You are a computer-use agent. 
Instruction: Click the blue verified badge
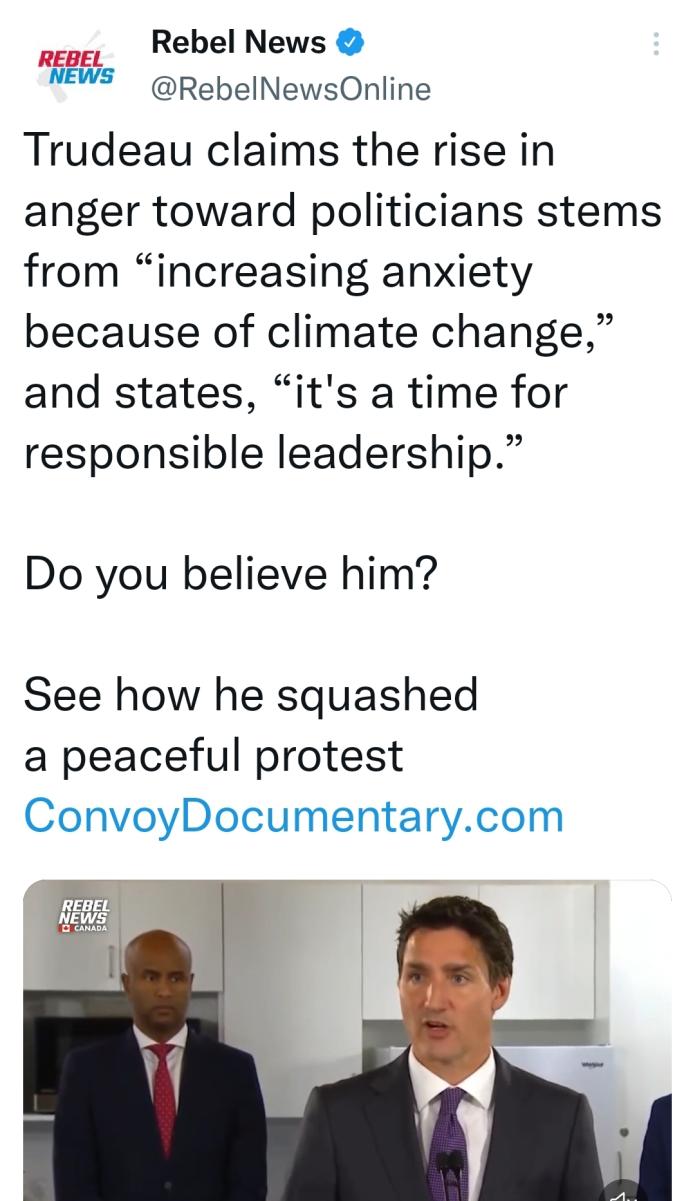pyautogui.click(x=349, y=43)
